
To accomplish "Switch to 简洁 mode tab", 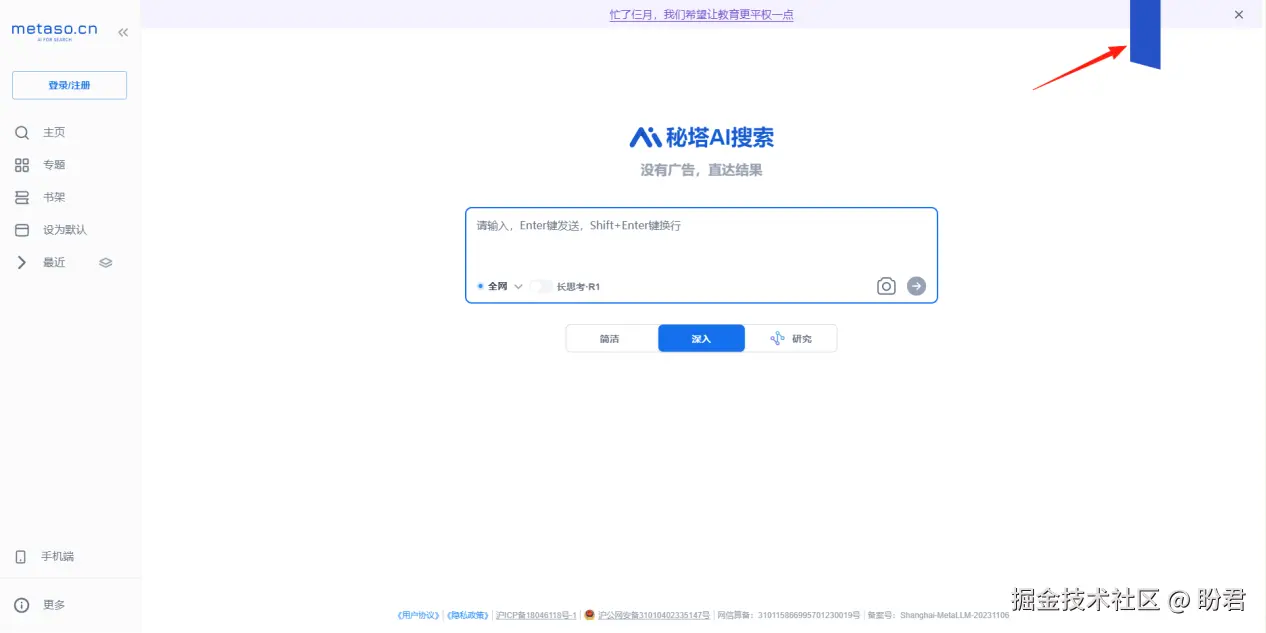I will [611, 338].
